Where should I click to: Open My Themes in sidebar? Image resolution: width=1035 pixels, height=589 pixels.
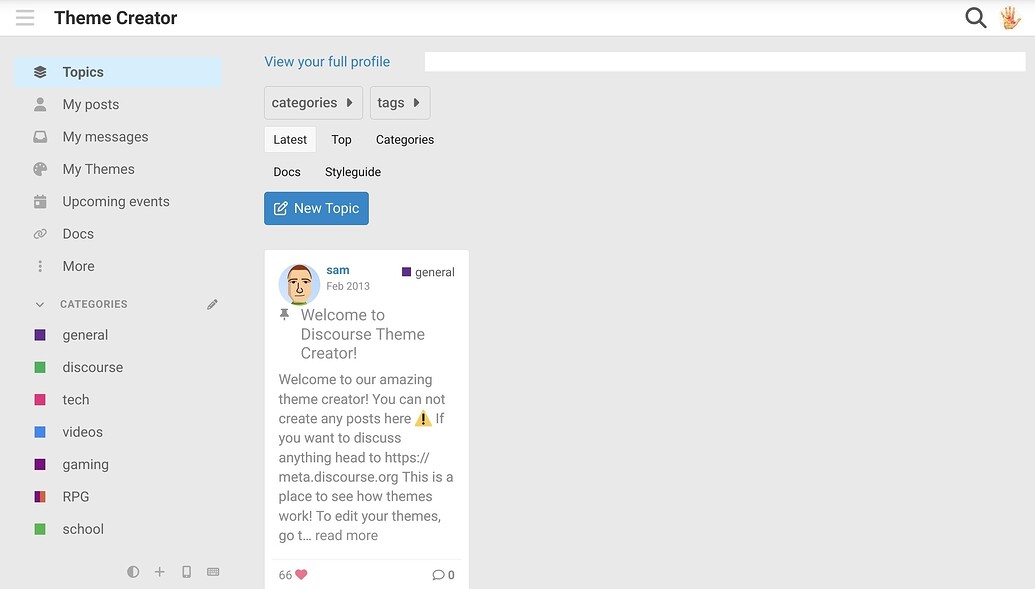click(98, 169)
